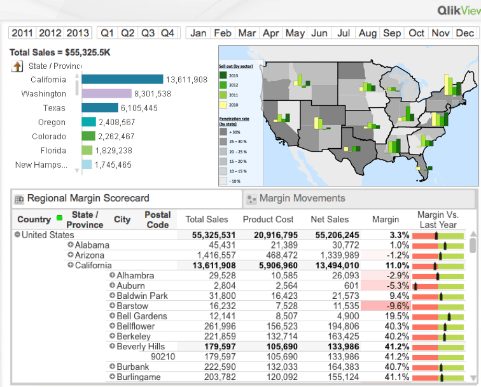Choose the Mar month filter

point(247,33)
